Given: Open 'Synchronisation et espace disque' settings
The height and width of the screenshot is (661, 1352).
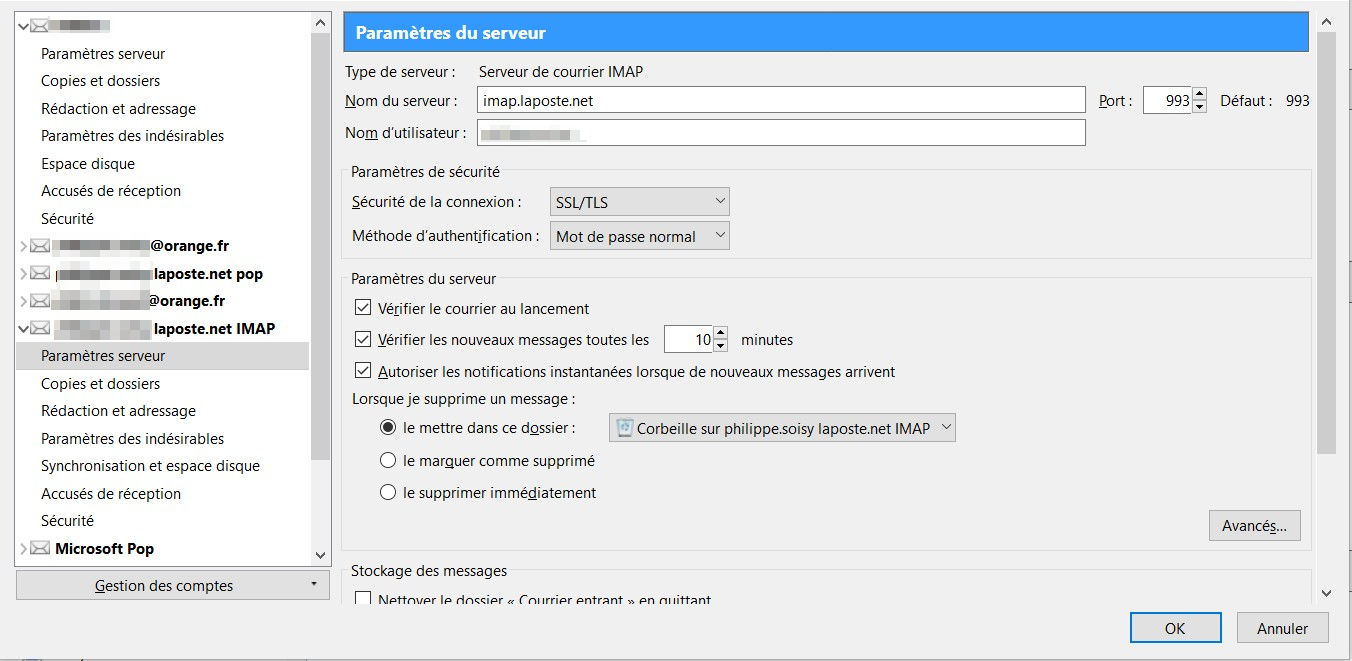Looking at the screenshot, I should pyautogui.click(x=150, y=465).
